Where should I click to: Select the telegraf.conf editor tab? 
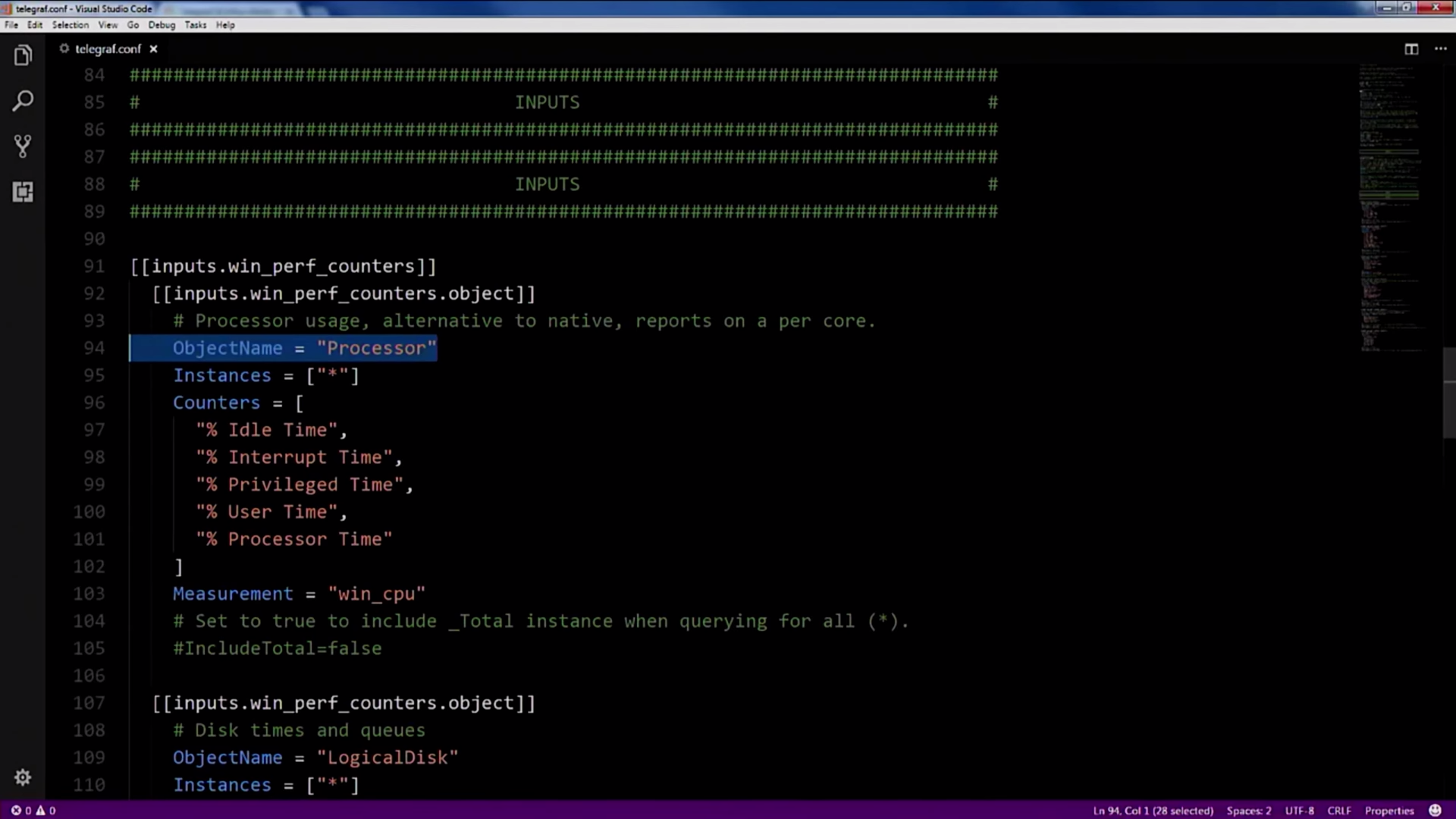(x=108, y=49)
